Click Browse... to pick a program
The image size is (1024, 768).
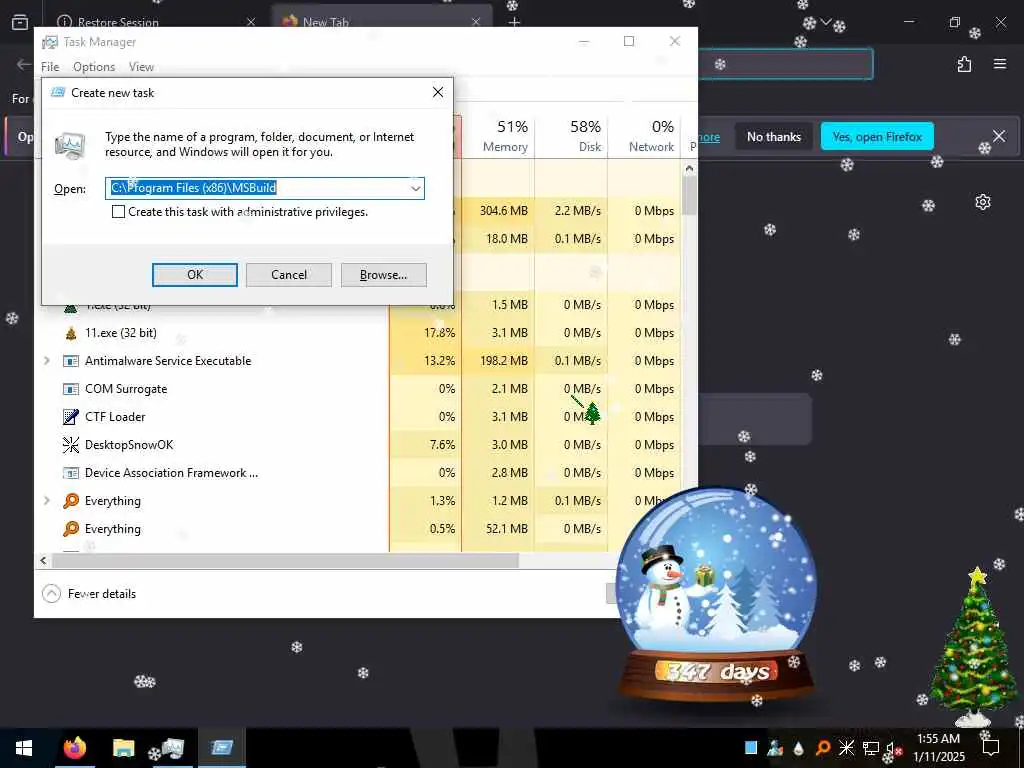(x=383, y=275)
